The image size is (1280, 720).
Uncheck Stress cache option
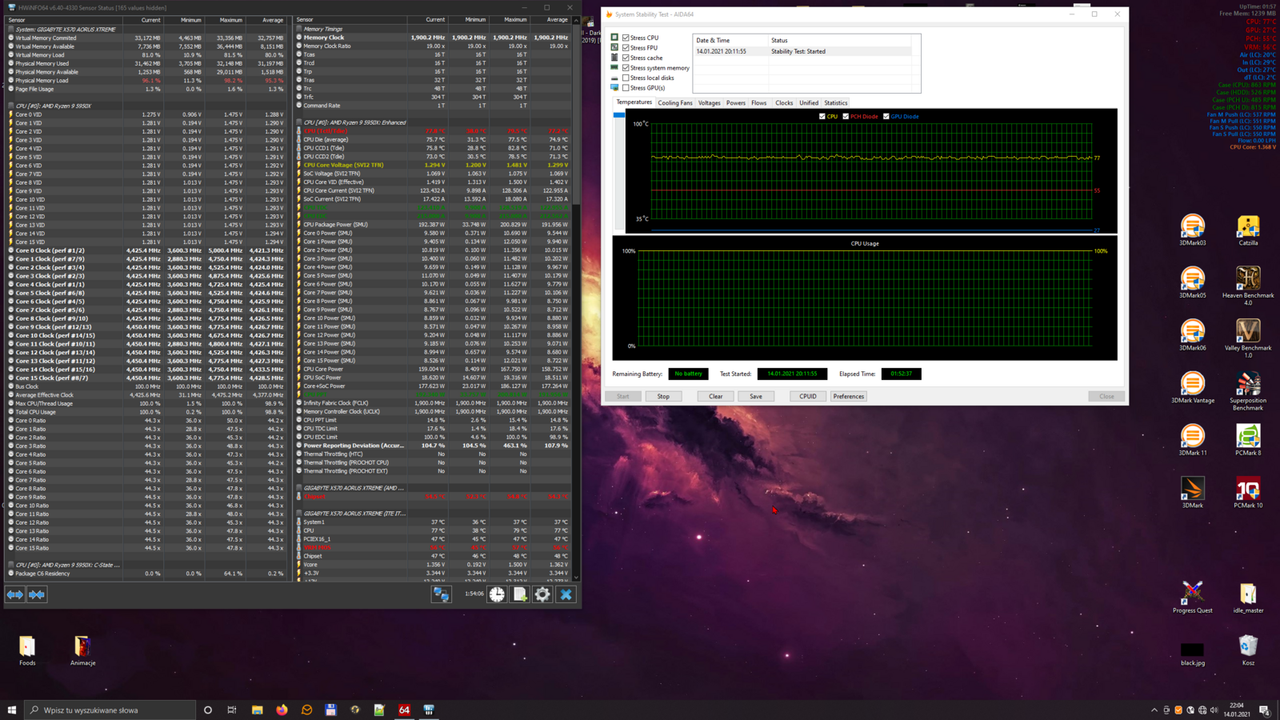coord(626,57)
